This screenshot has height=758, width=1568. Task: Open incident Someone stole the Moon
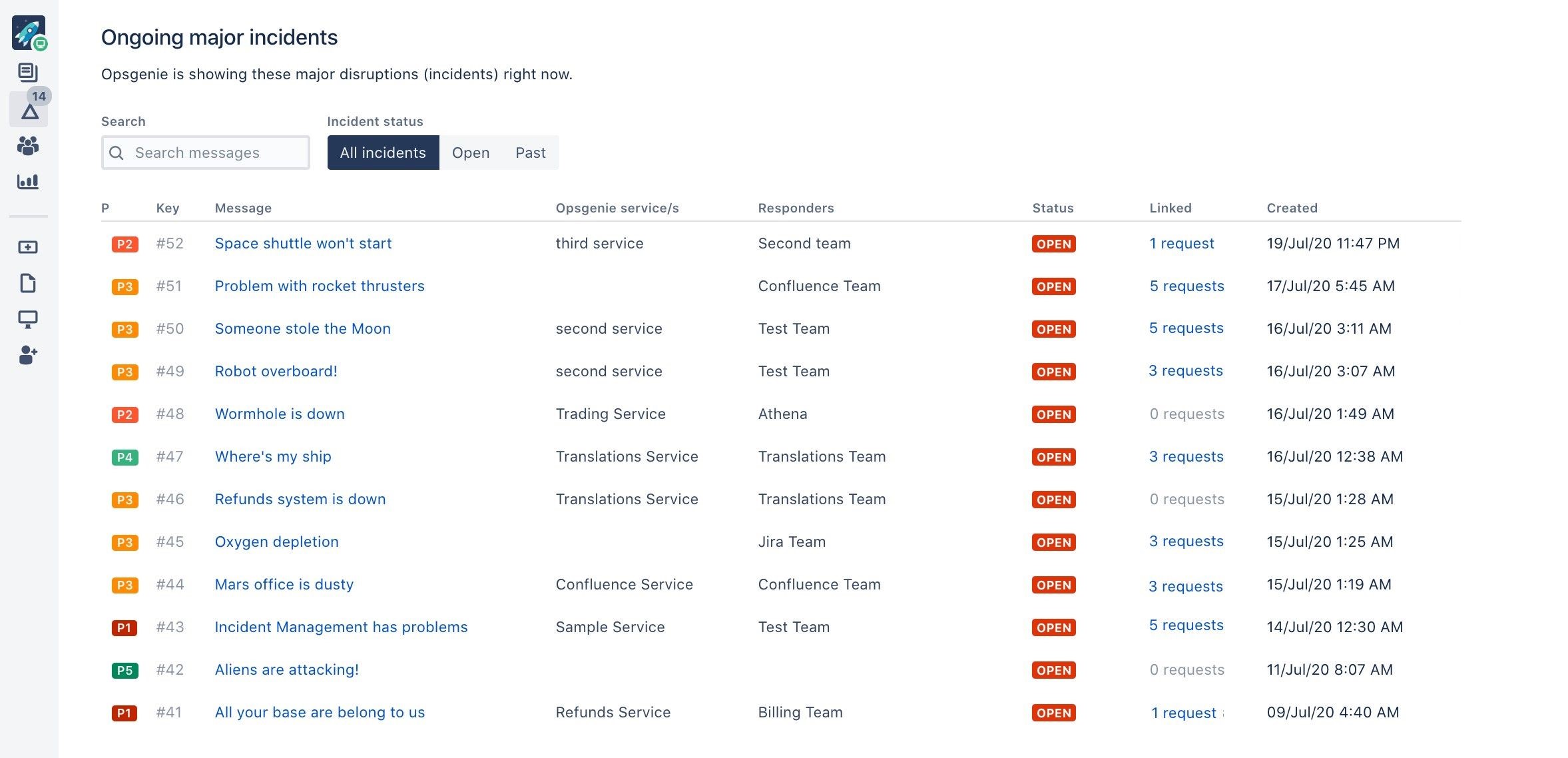click(302, 328)
